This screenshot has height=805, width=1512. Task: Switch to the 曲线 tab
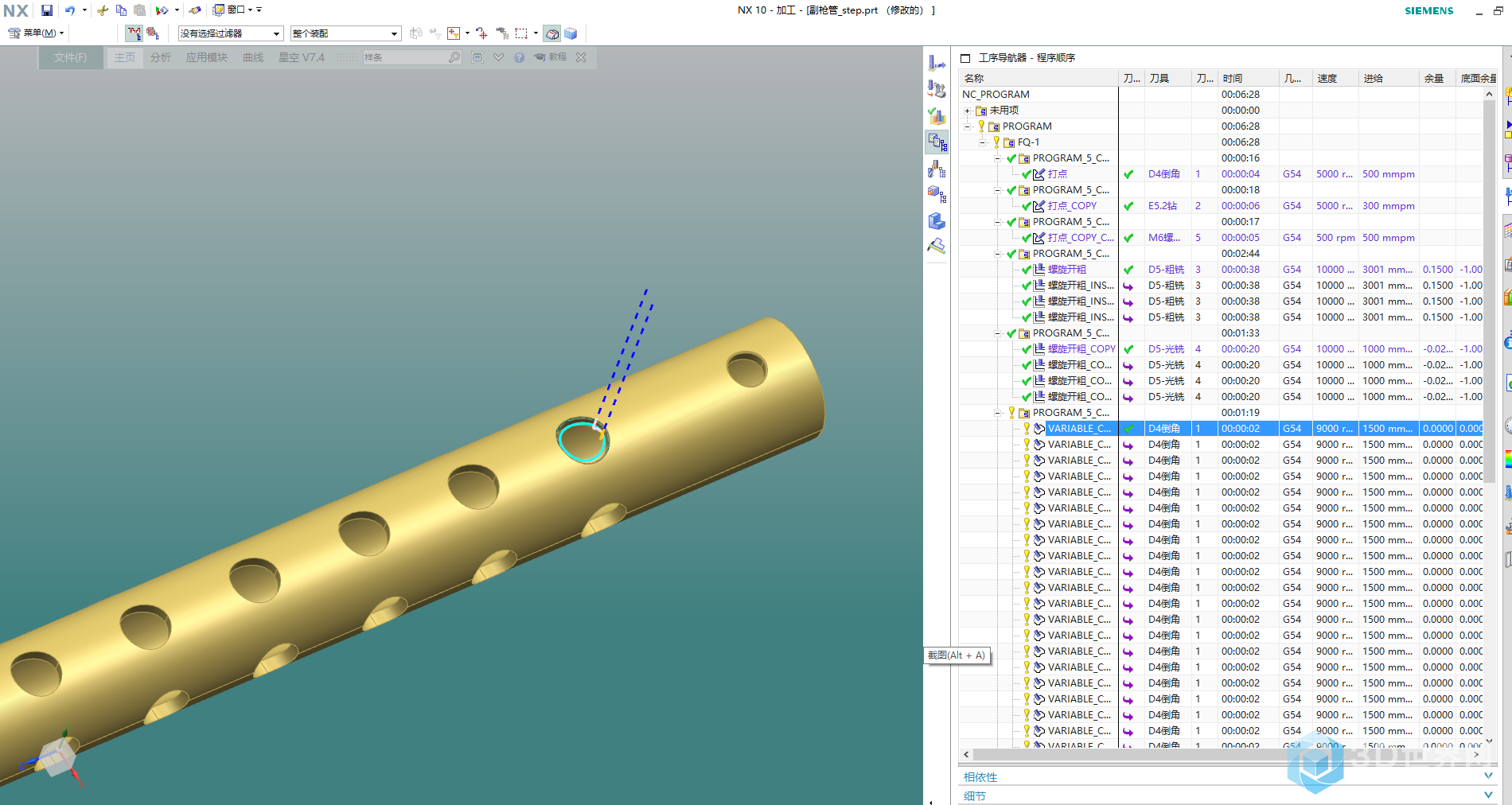253,57
